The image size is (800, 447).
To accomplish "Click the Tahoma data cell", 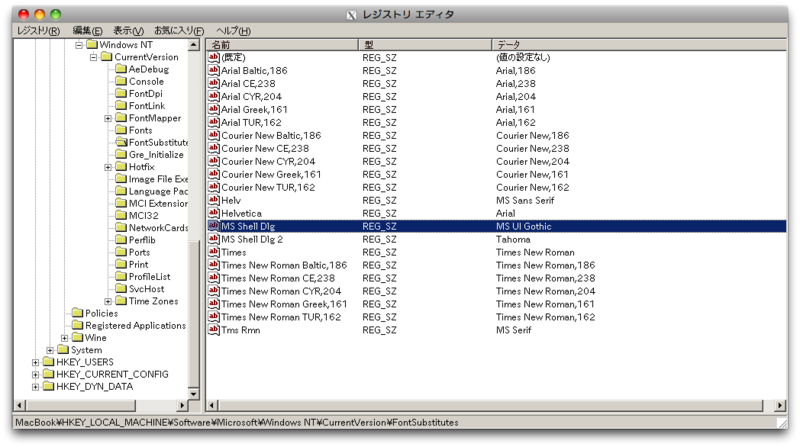I will [x=513, y=239].
